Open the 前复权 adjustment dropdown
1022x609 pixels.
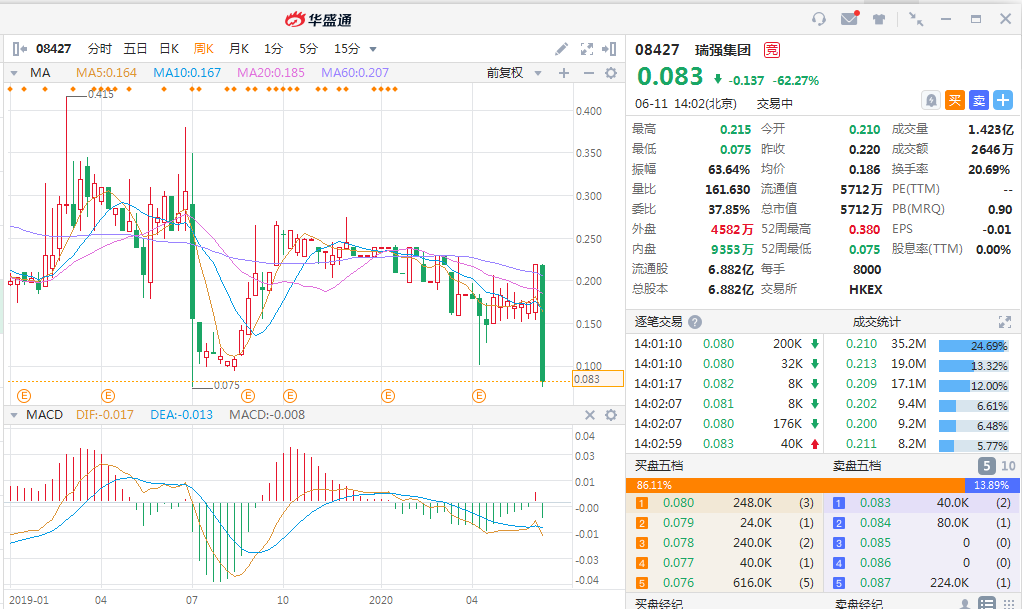514,73
